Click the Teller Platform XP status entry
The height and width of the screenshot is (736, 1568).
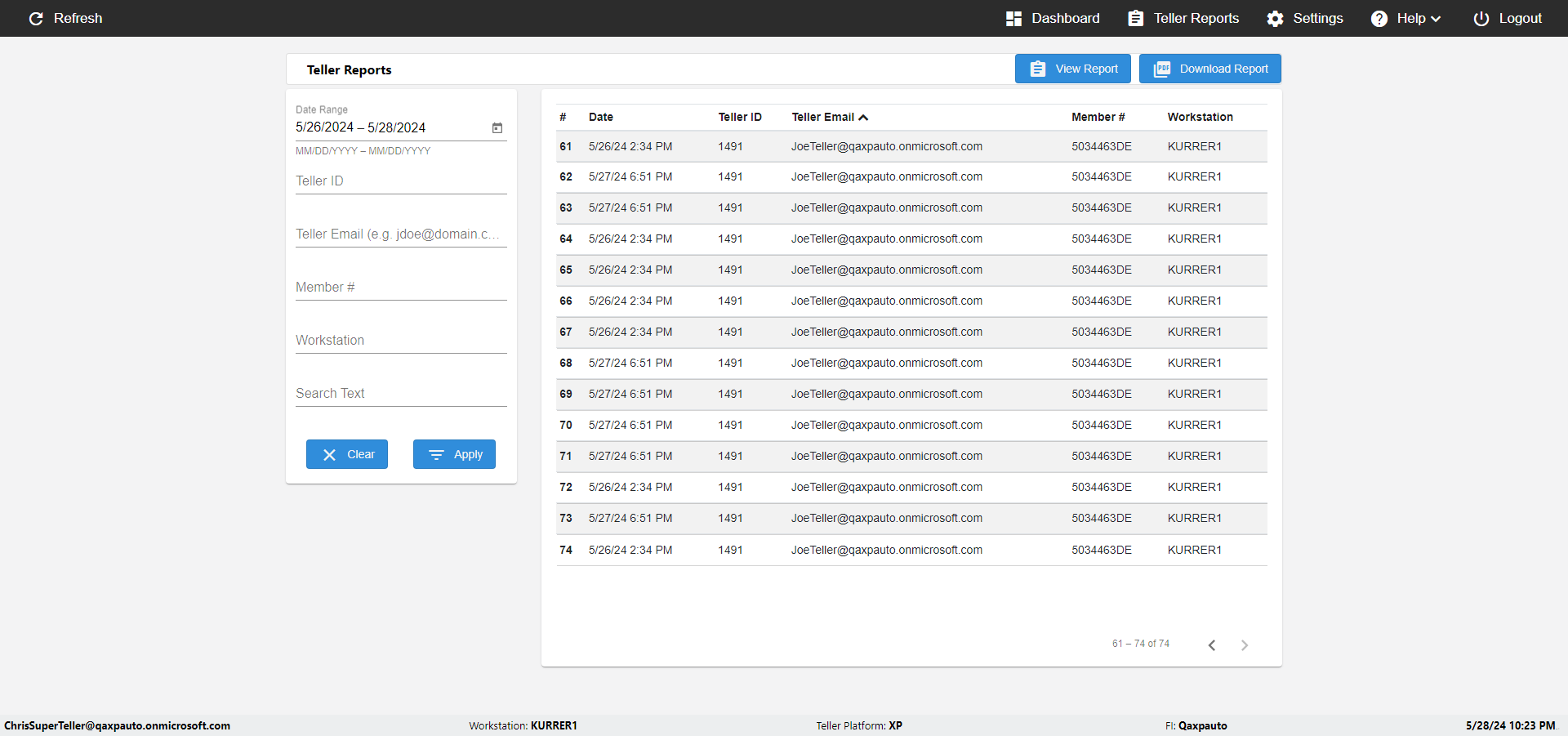[859, 725]
